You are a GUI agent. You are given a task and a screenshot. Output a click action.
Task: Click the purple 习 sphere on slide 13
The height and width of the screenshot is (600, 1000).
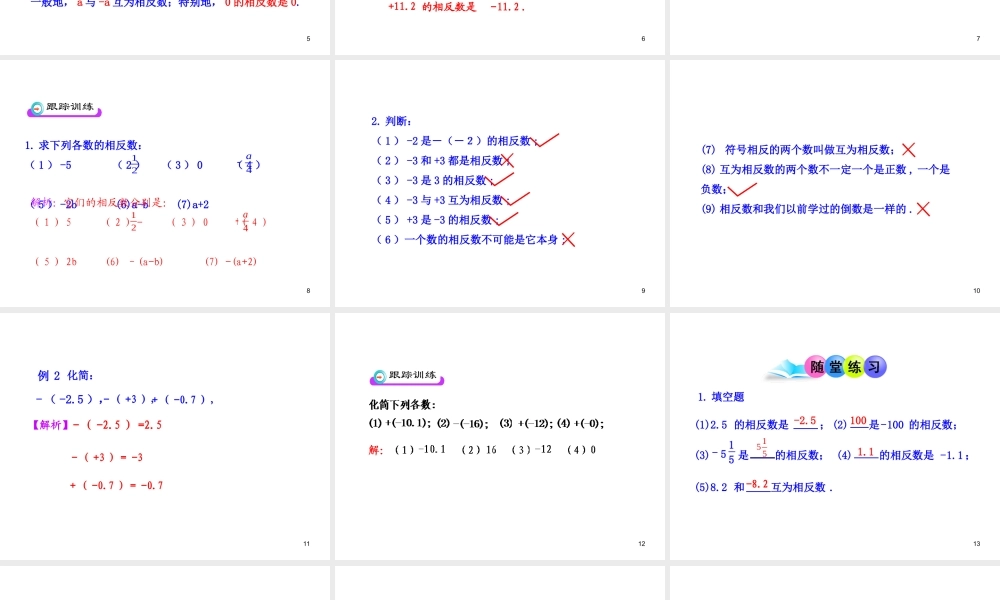[x=876, y=367]
